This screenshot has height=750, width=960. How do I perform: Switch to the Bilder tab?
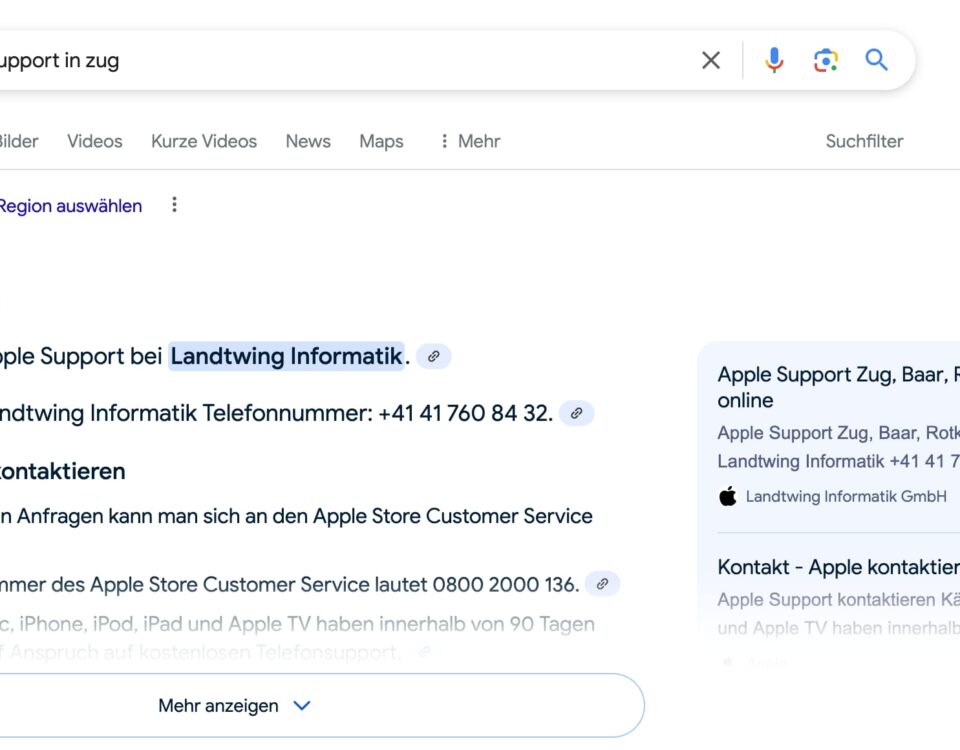pos(19,141)
